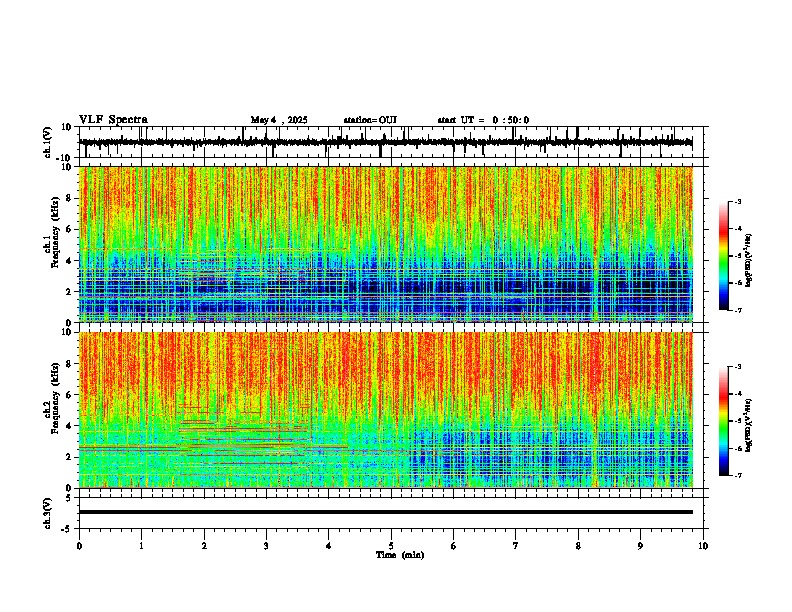Click the "station=OUI" header label
The image size is (792, 612).
coord(370,120)
